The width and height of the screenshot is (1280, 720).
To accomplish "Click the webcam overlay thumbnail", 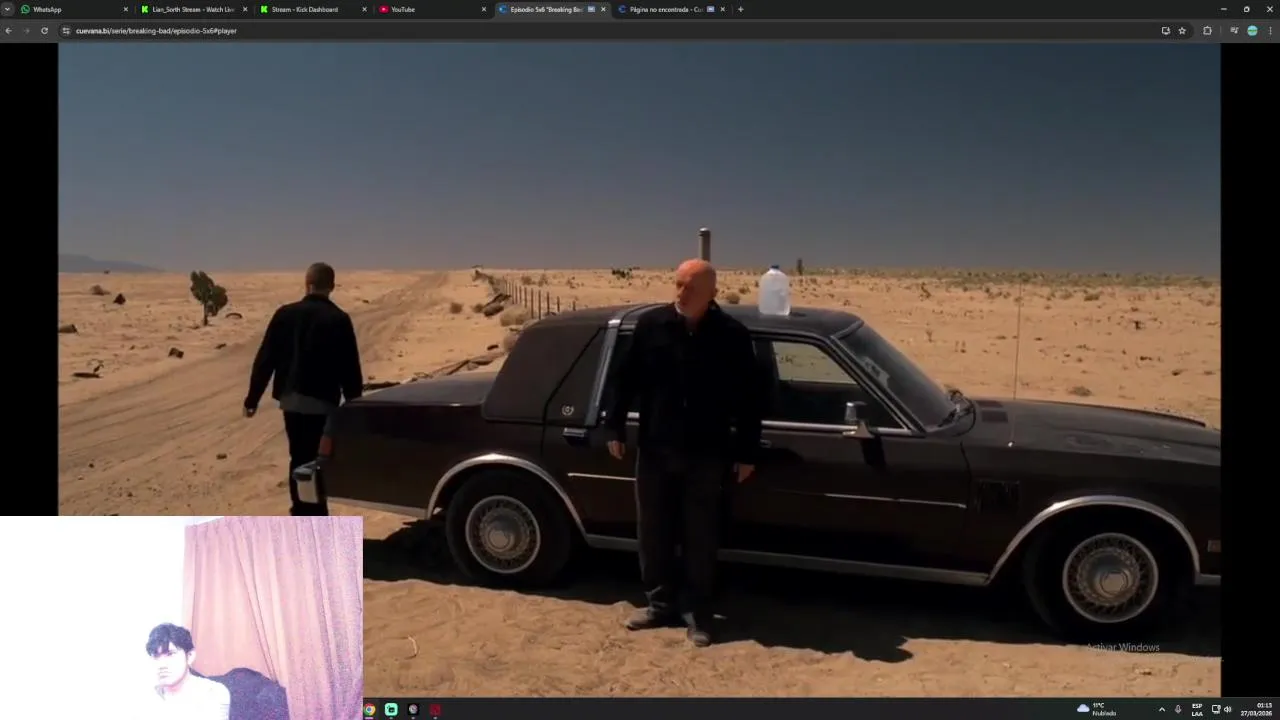I will pyautogui.click(x=181, y=617).
